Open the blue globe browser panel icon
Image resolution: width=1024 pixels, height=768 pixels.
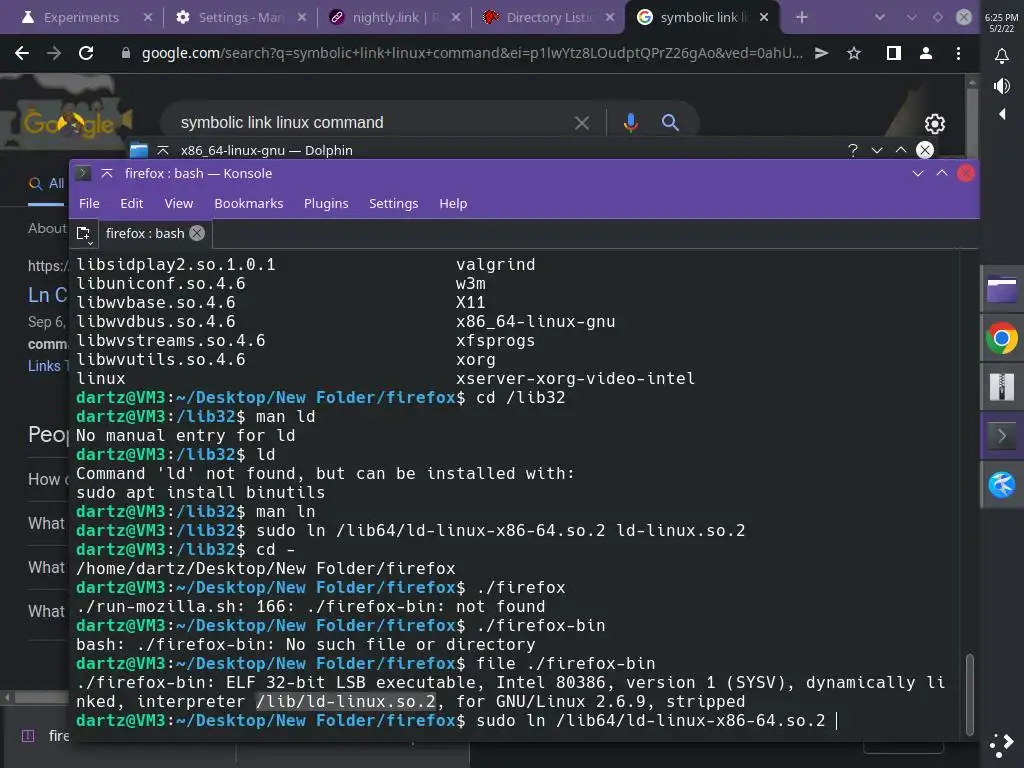click(x=1001, y=485)
